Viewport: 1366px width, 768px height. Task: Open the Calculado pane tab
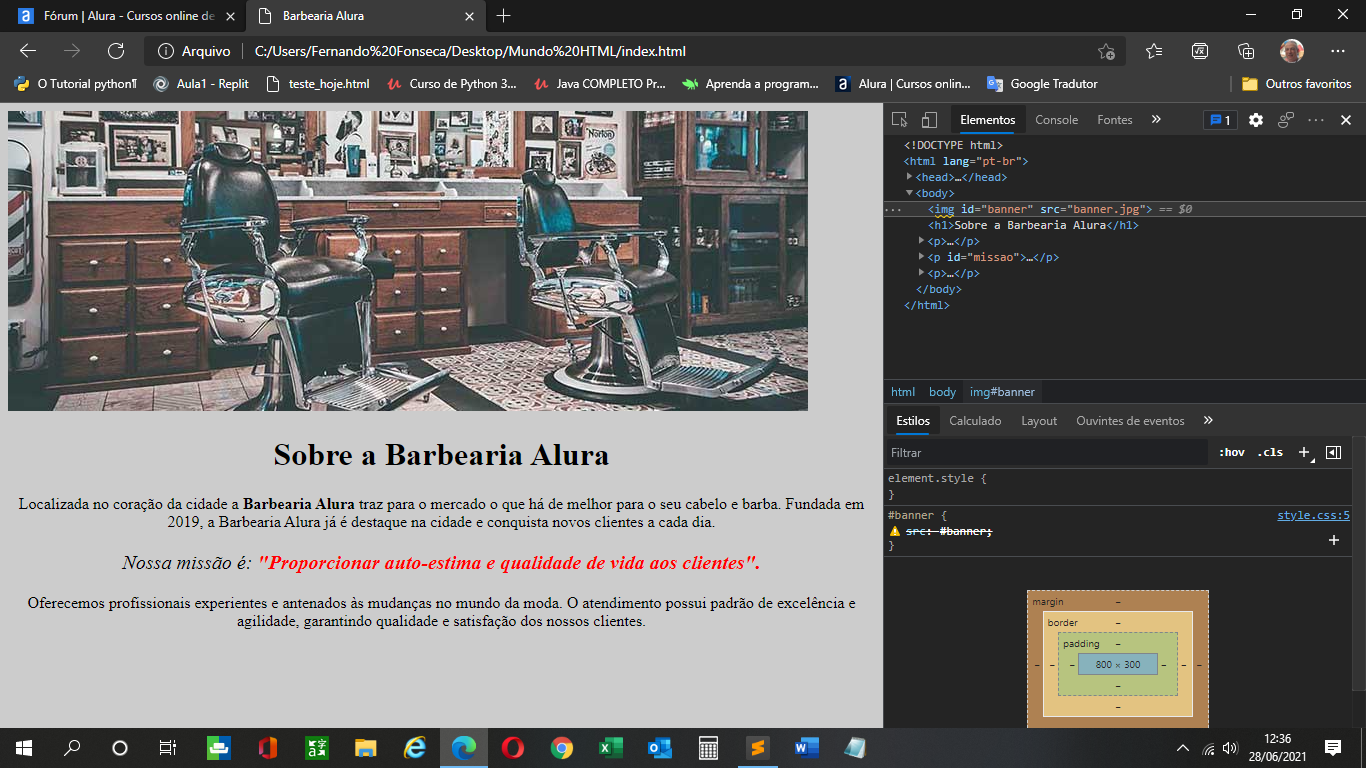pyautogui.click(x=975, y=421)
